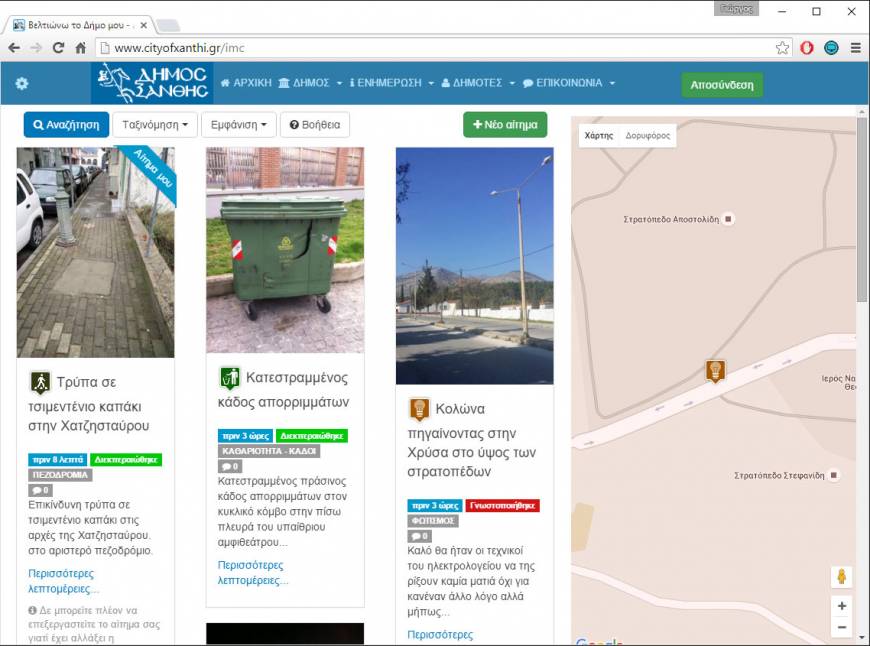
Task: Click the settings gear icon in blue navbar
Action: 22,83
